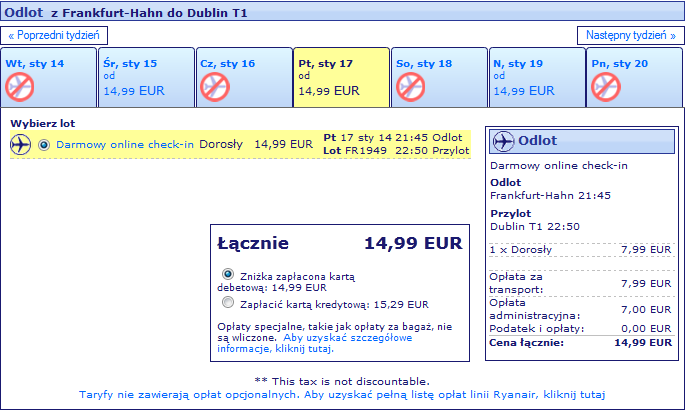Go to Następny tydzień »
Viewport: 686px width, 411px height.
(x=630, y=35)
